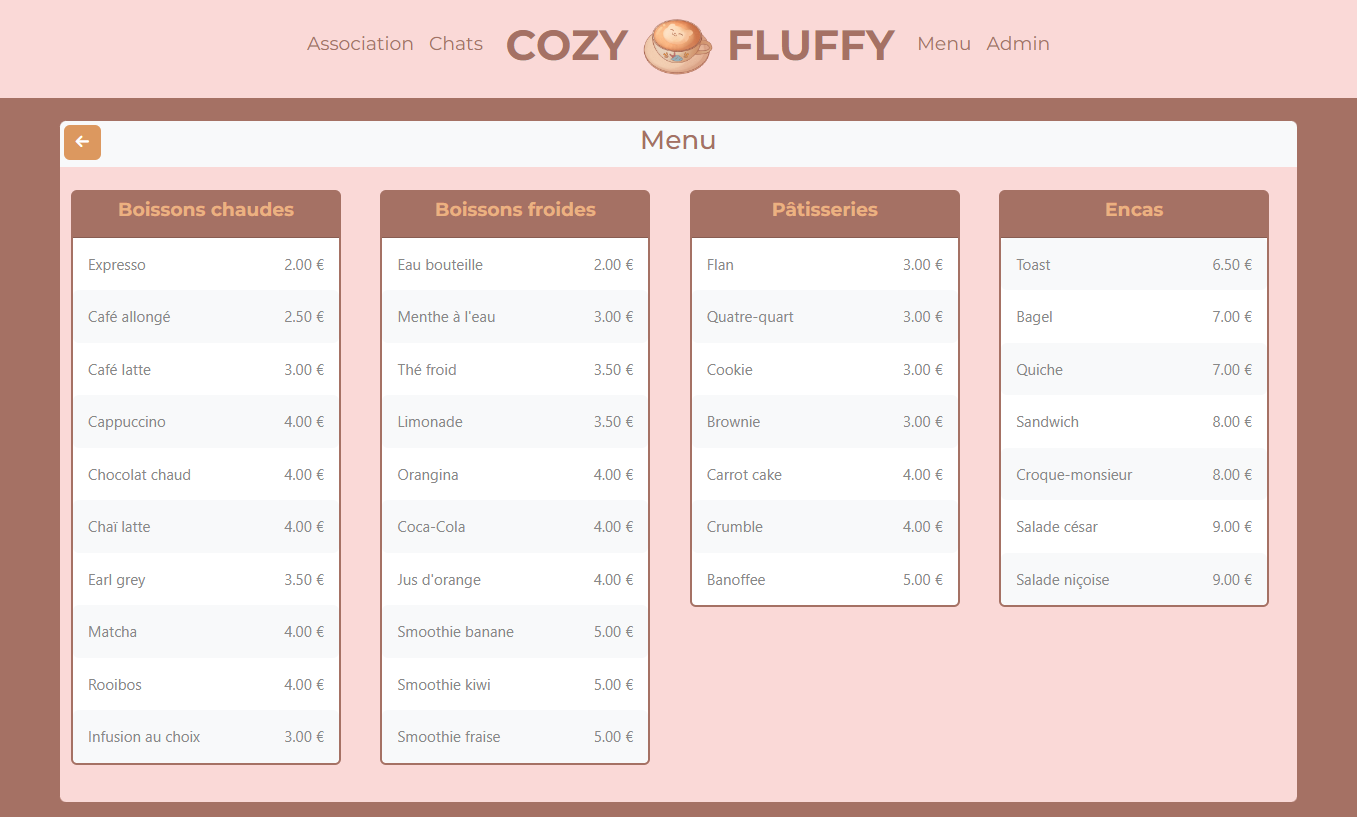Click the FLUFFY title text
Image resolution: width=1357 pixels, height=817 pixels.
coord(811,46)
